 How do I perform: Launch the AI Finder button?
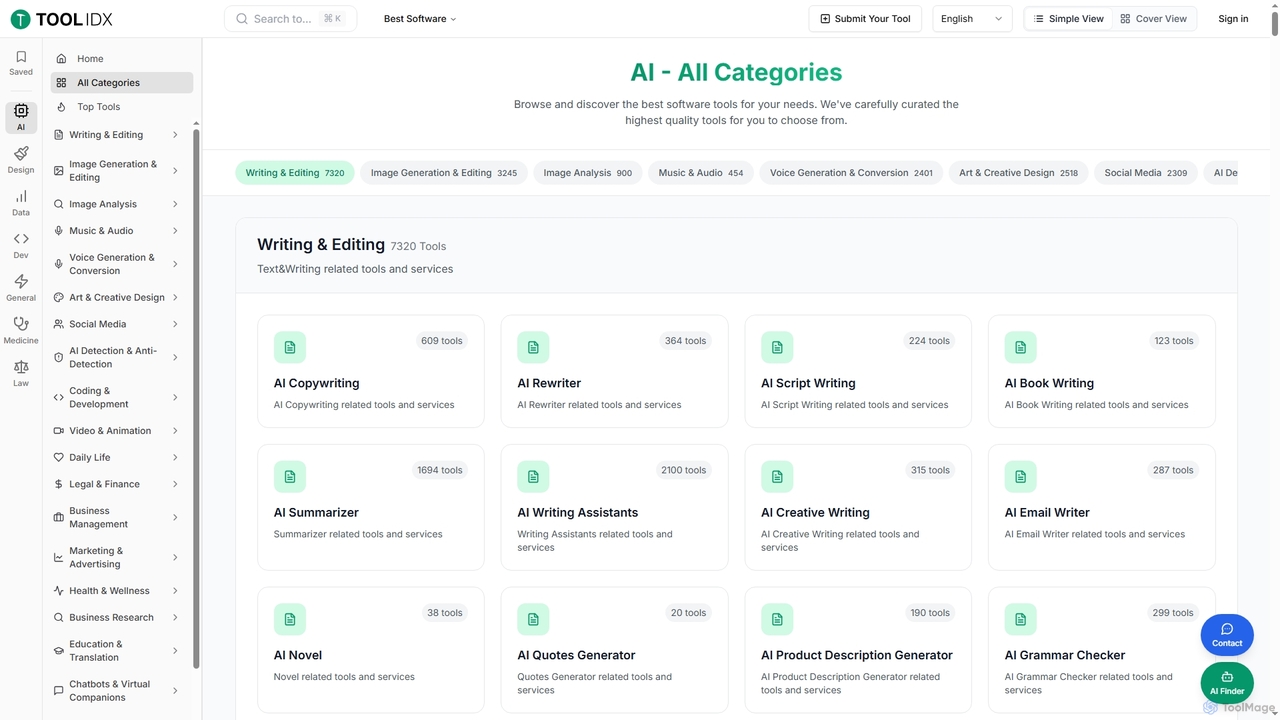pyautogui.click(x=1227, y=683)
